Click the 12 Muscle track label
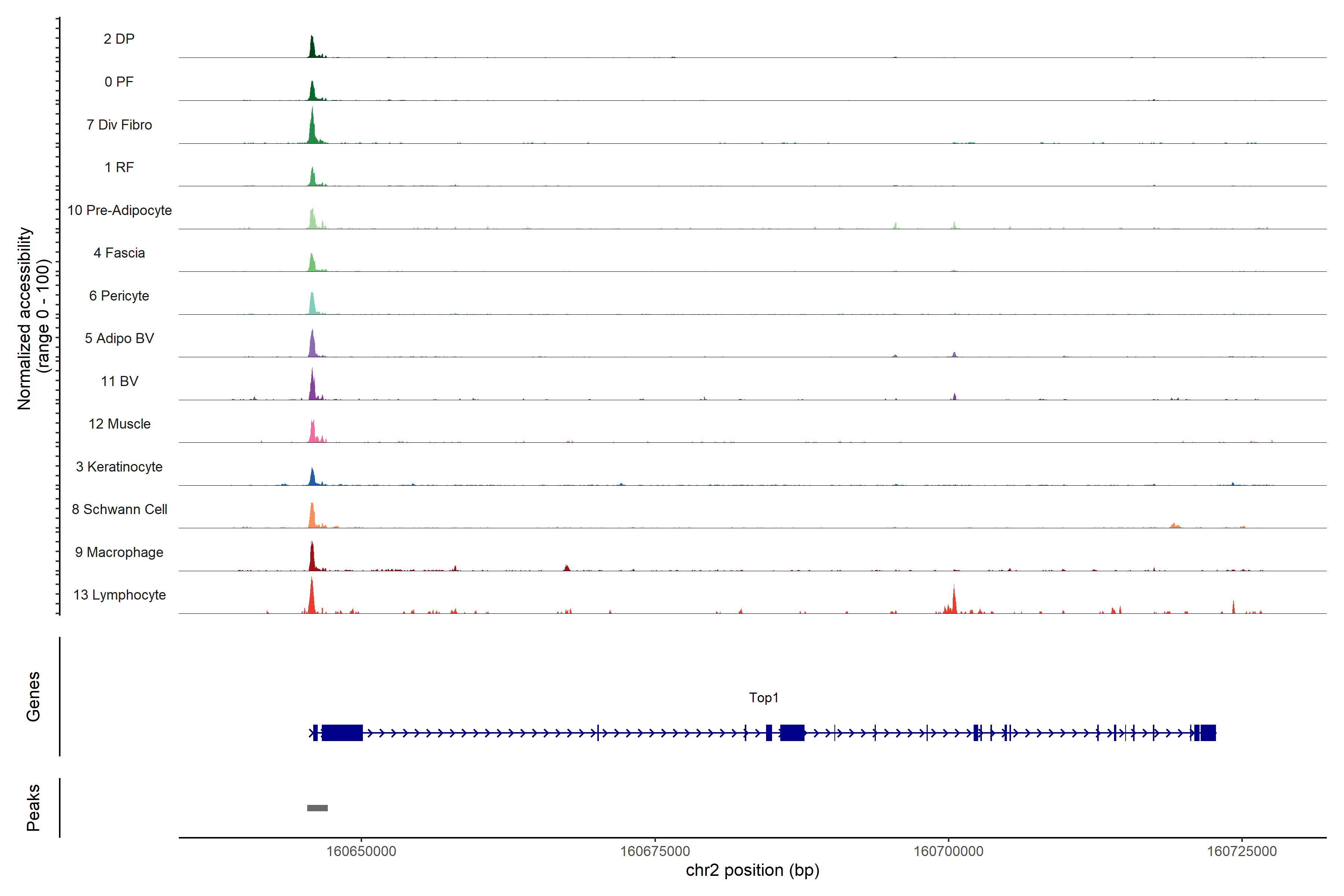This screenshot has height=896, width=1344. tap(119, 424)
